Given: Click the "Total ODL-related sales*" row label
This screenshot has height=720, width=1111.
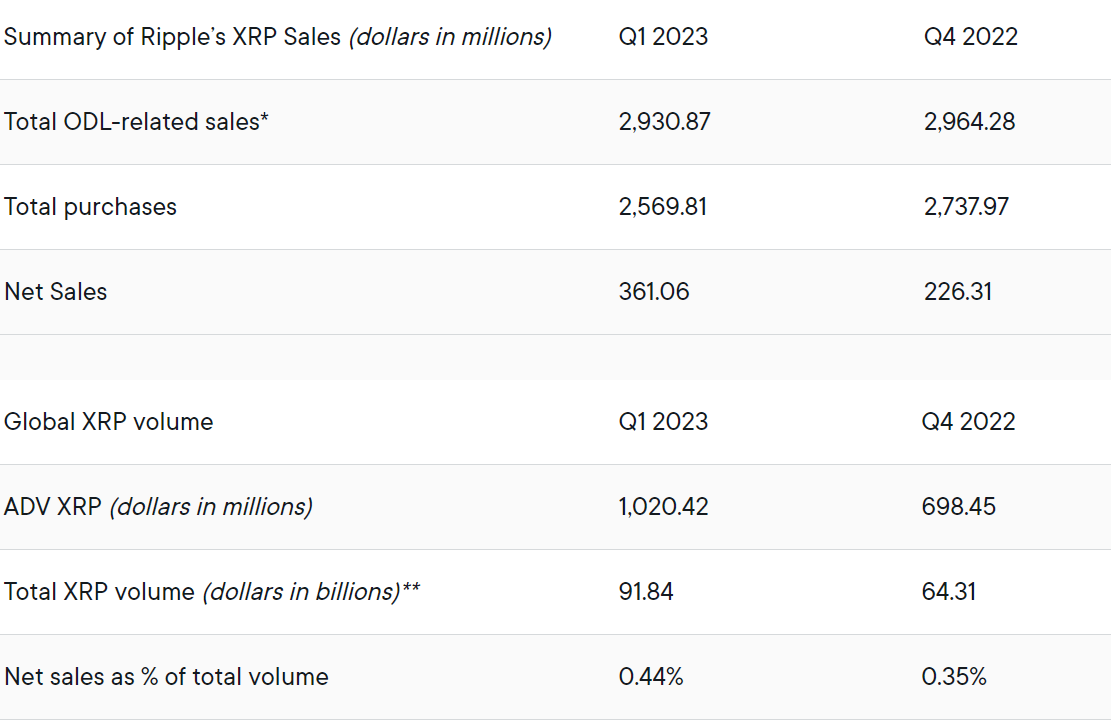Looking at the screenshot, I should tap(136, 122).
